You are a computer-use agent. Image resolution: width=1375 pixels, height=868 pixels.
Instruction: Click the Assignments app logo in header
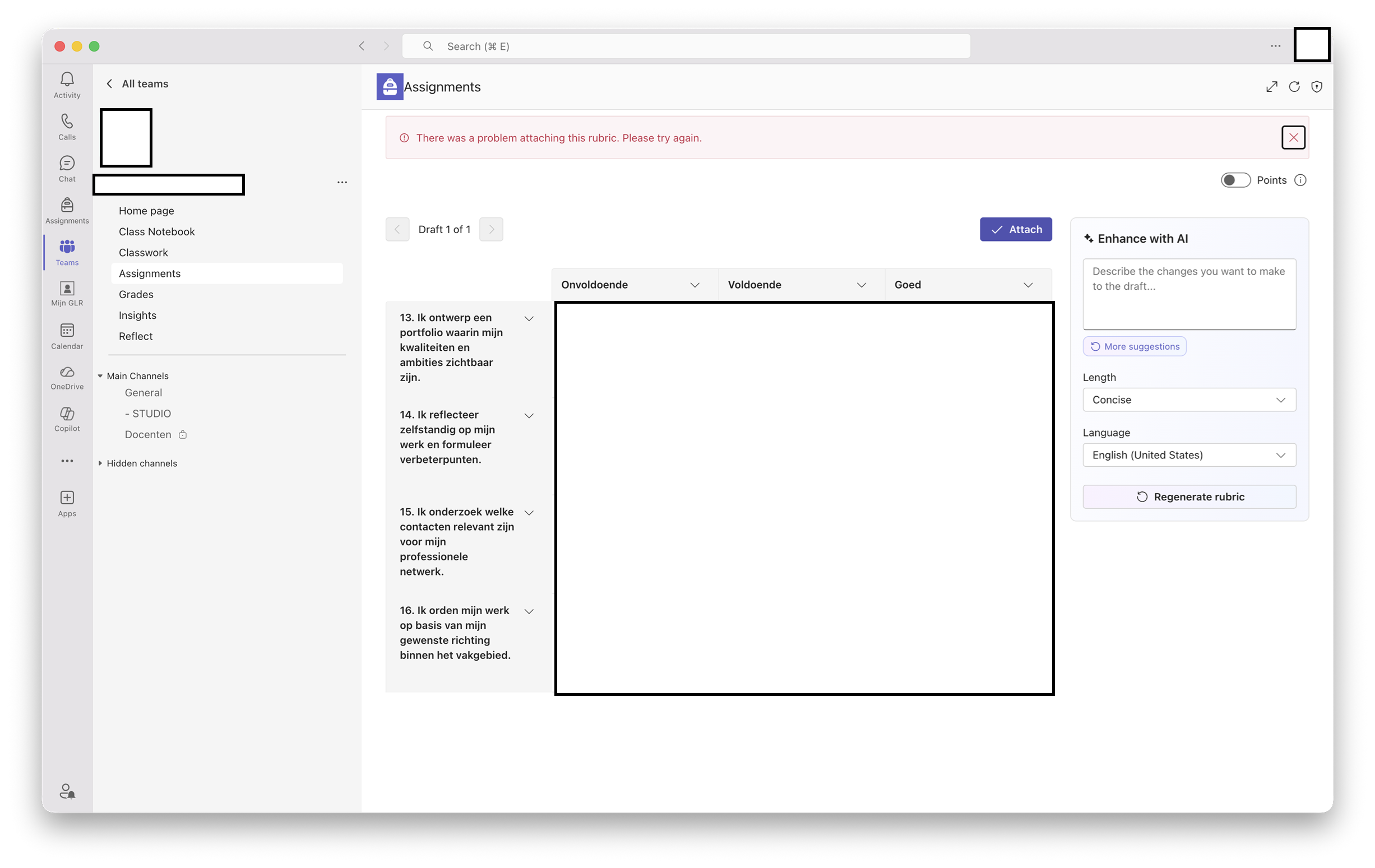pos(390,87)
